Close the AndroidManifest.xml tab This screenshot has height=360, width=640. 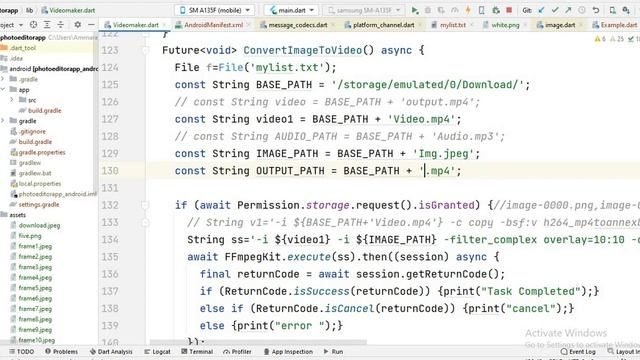(x=249, y=25)
